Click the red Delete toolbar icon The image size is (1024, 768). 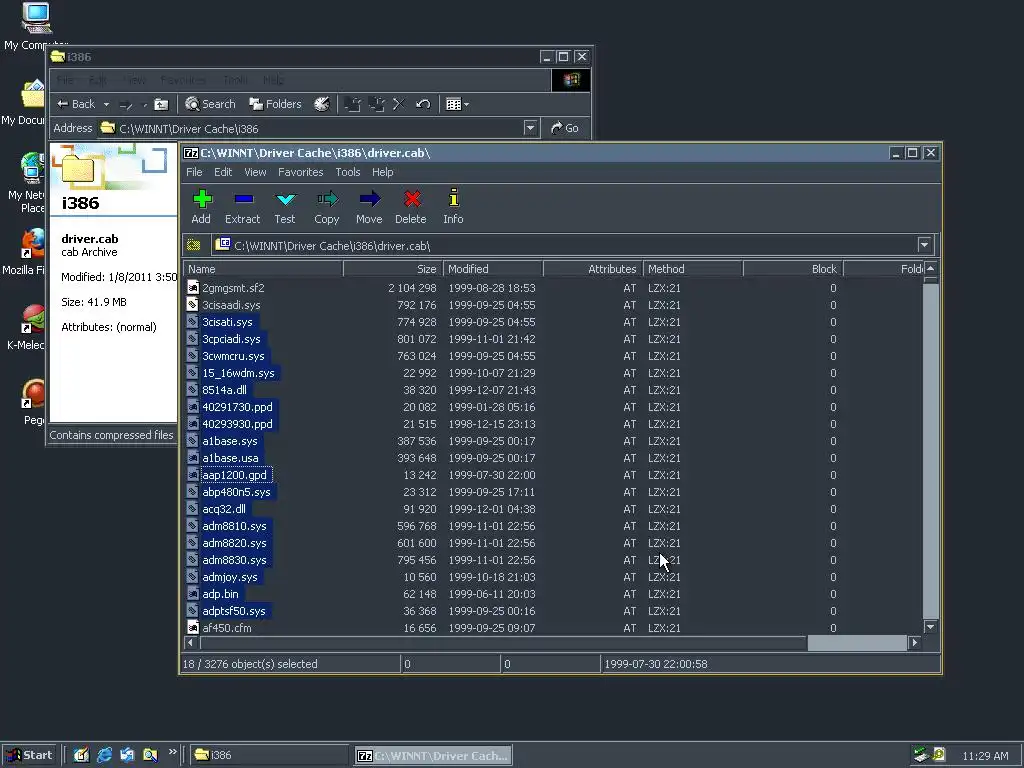tap(411, 199)
